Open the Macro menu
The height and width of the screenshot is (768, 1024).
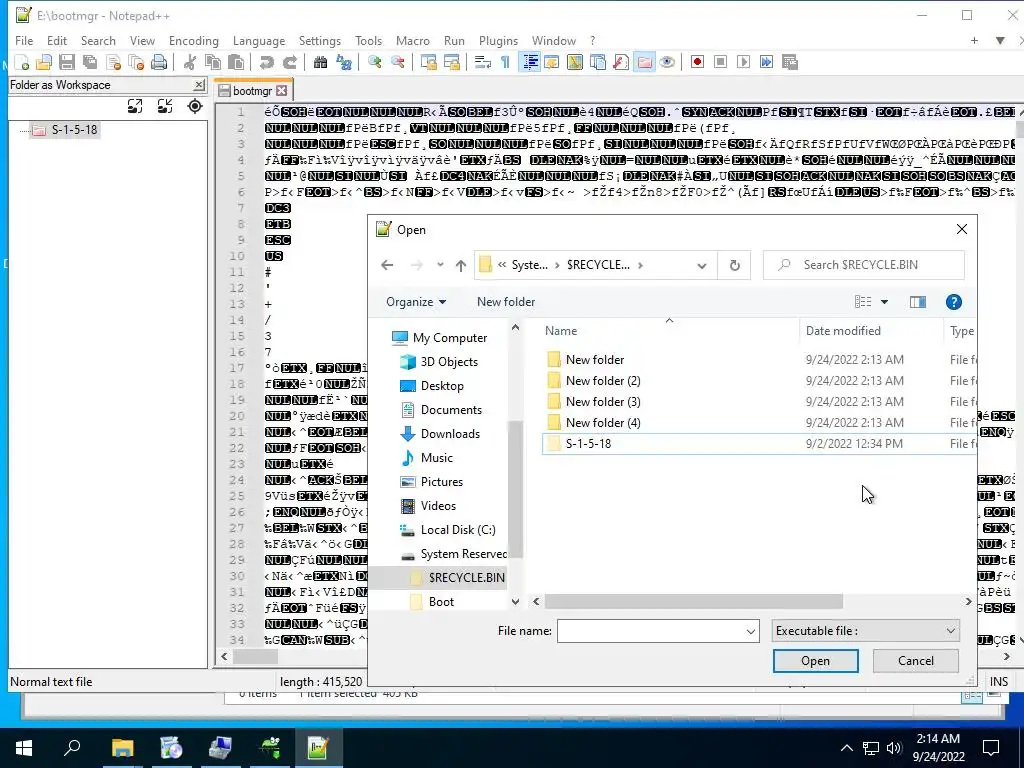pyautogui.click(x=413, y=40)
